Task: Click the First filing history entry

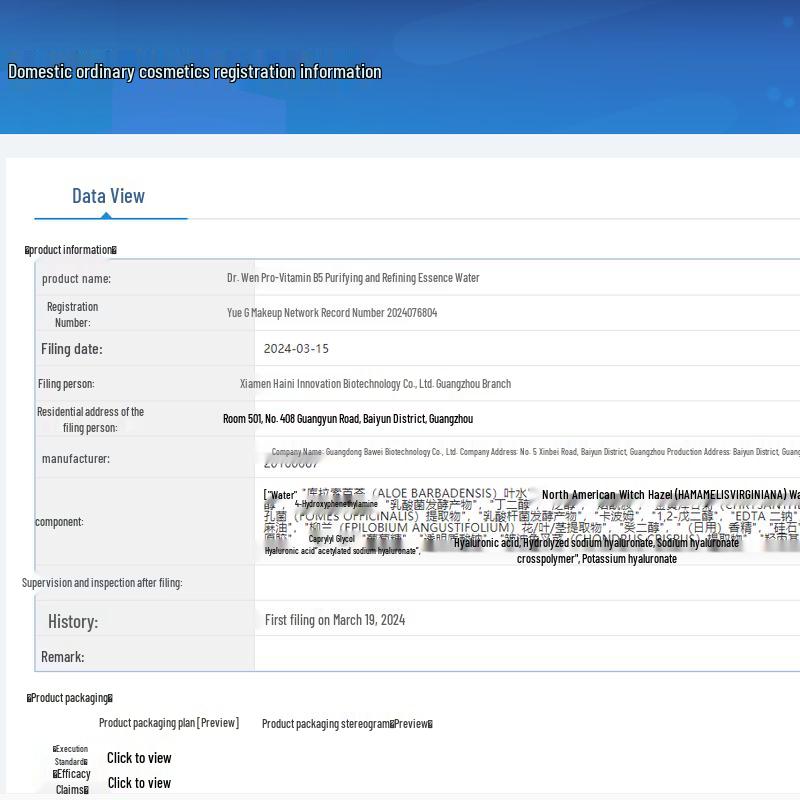Action: 335,620
